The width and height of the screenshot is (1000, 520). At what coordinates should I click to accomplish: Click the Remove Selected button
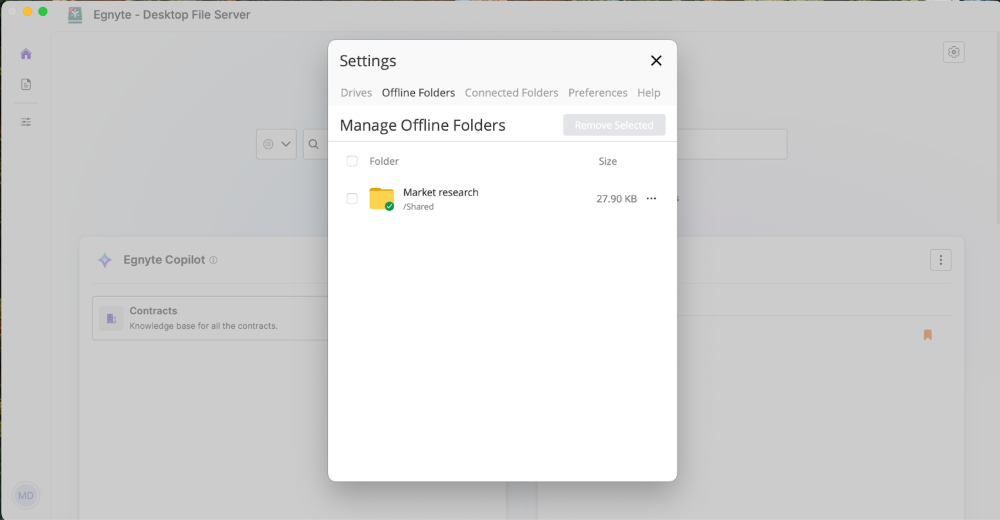coord(614,125)
